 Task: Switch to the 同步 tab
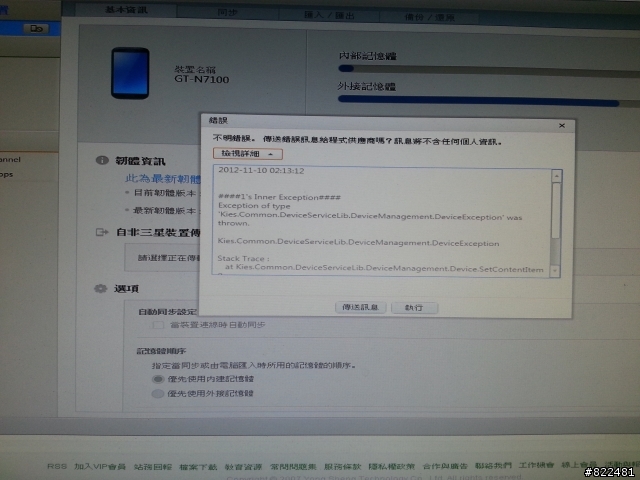[228, 13]
